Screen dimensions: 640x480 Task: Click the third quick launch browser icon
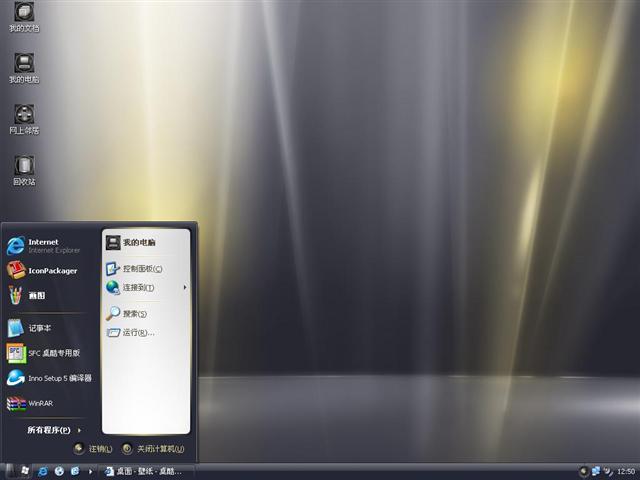click(x=75, y=471)
